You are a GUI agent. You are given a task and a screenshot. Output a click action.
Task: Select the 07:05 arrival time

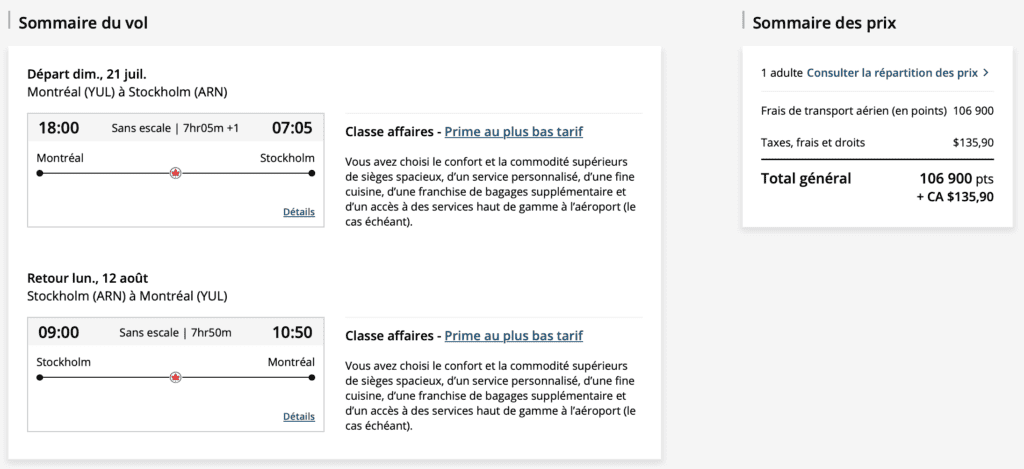coord(292,128)
